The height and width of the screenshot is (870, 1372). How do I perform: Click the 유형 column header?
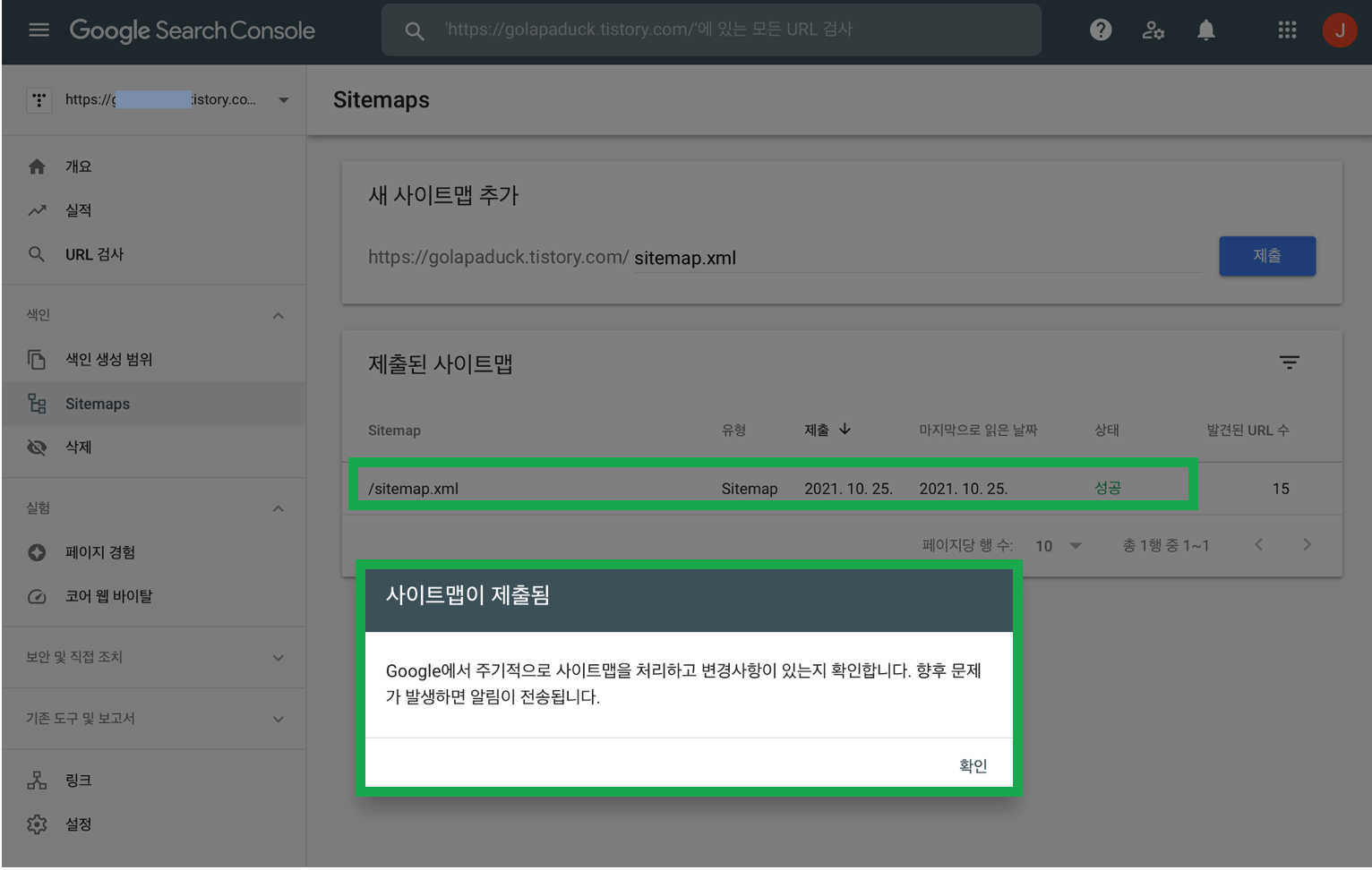(x=733, y=431)
